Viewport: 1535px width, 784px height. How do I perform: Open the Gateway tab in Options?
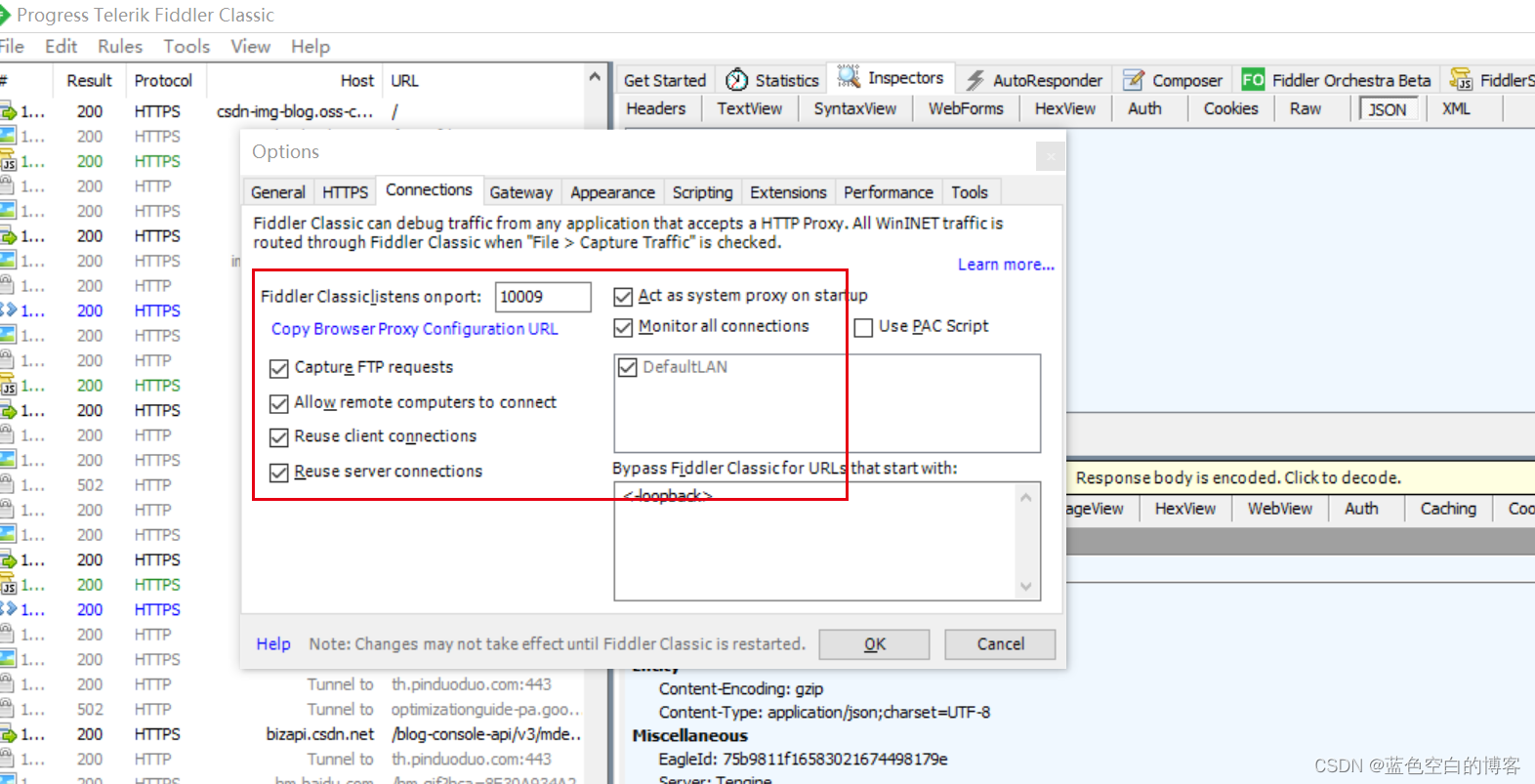pos(521,192)
